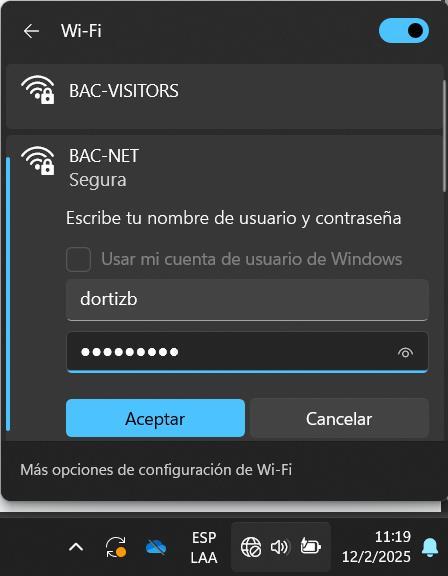Viewport: 448px width, 576px height.
Task: Click the network list scrollbar
Action: 444,136
